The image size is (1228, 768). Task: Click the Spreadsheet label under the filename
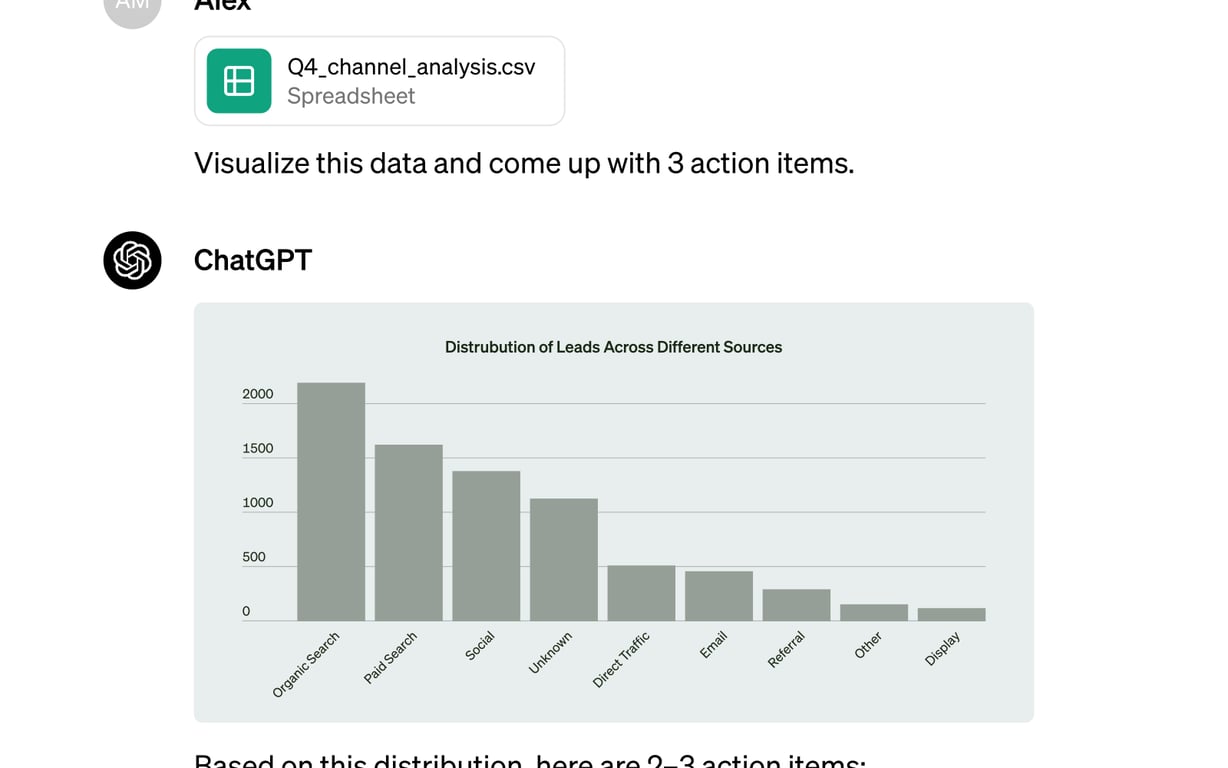click(x=351, y=96)
